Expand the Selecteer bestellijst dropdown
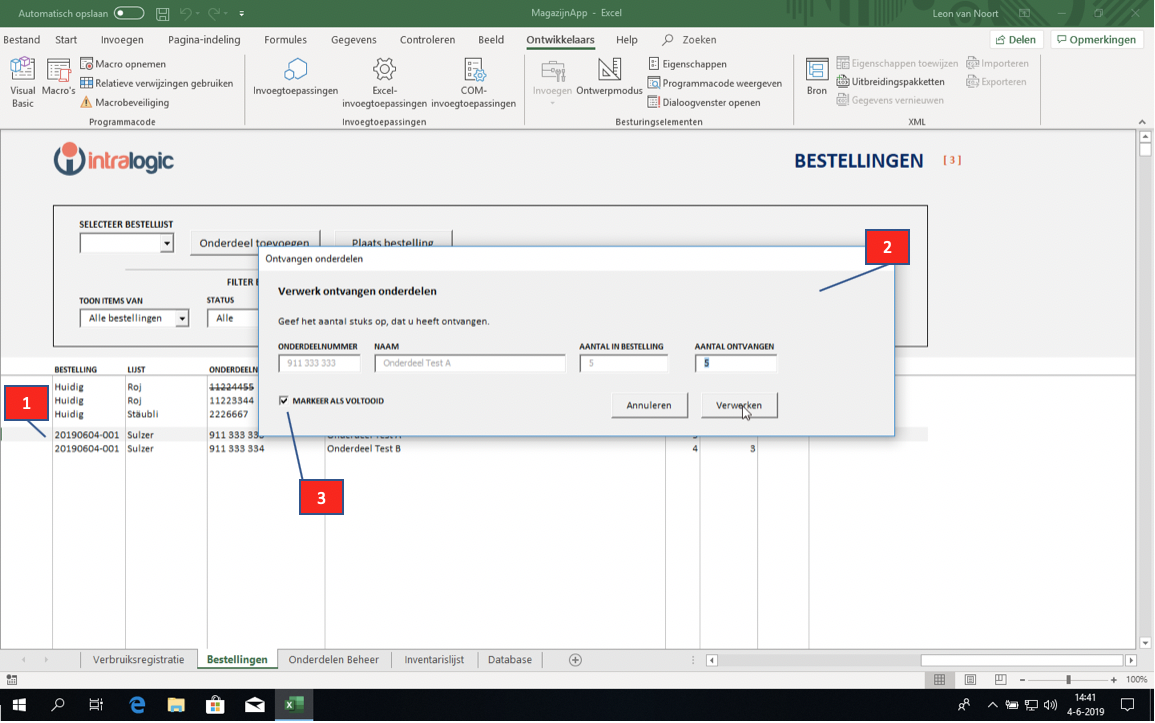 point(167,243)
